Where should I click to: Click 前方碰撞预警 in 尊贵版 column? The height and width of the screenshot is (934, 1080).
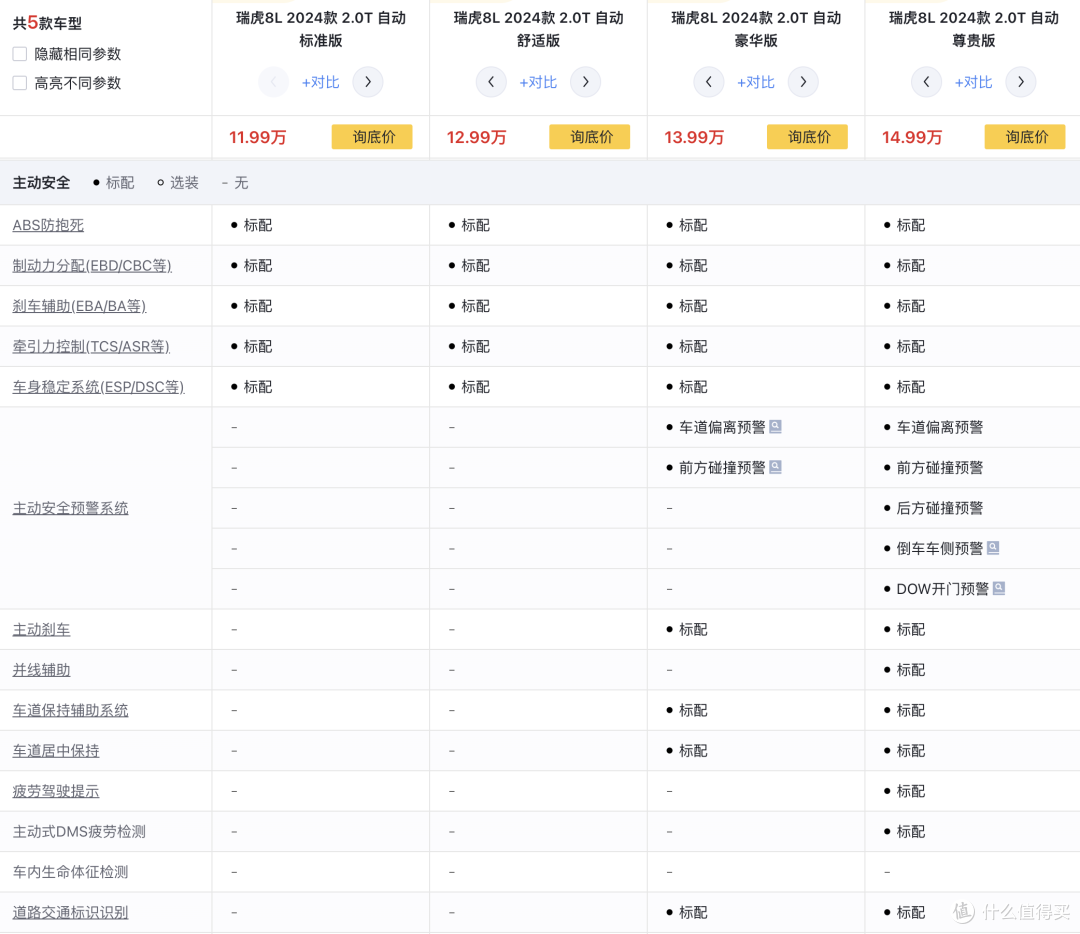(939, 468)
